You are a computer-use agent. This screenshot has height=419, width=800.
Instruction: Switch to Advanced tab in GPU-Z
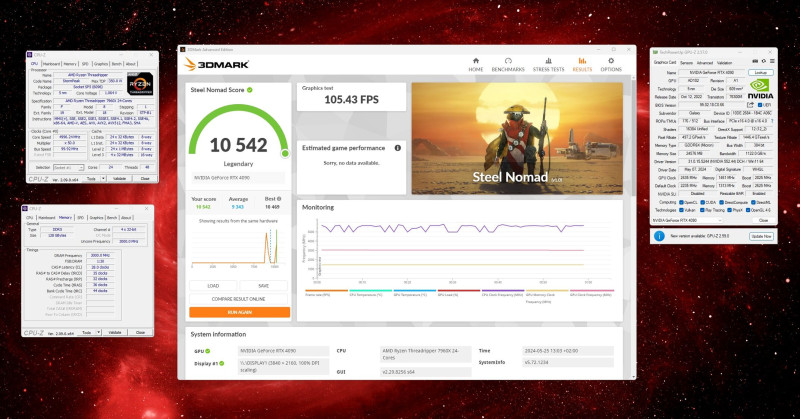pyautogui.click(x=705, y=63)
